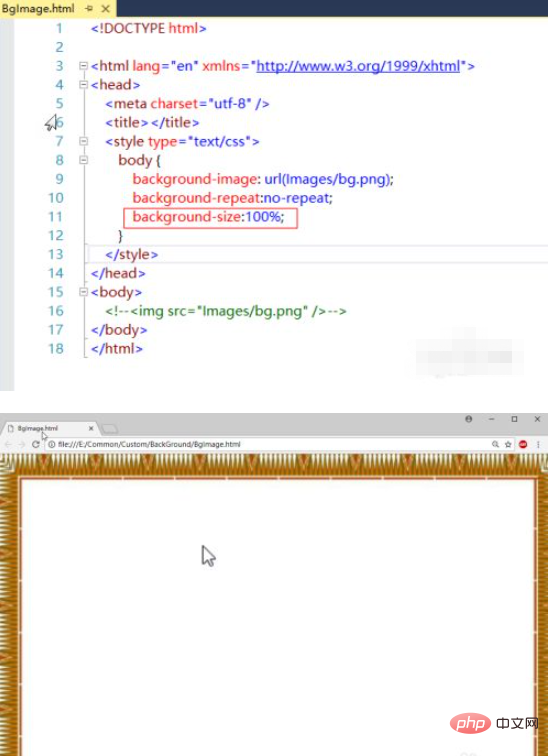Open the www.w3.org/1999/xhtml link
Image resolution: width=549 pixels, height=756 pixels.
pyautogui.click(x=359, y=66)
